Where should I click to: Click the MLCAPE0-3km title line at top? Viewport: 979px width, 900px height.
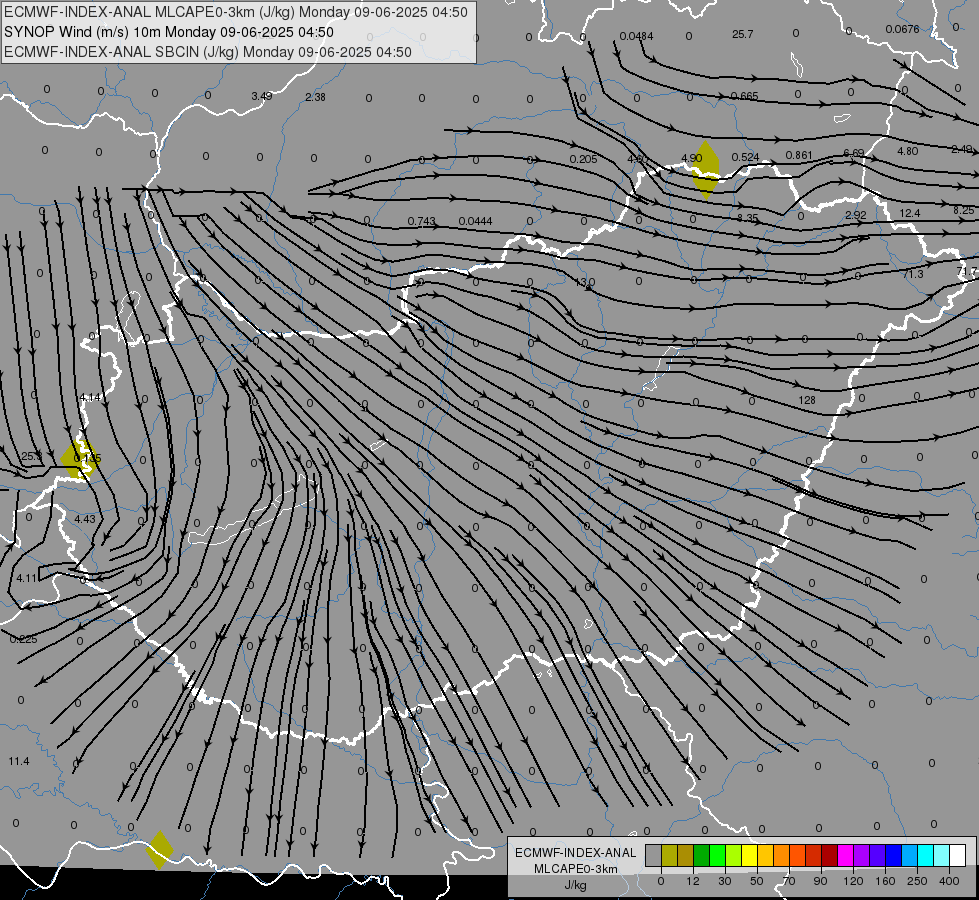[x=236, y=12]
